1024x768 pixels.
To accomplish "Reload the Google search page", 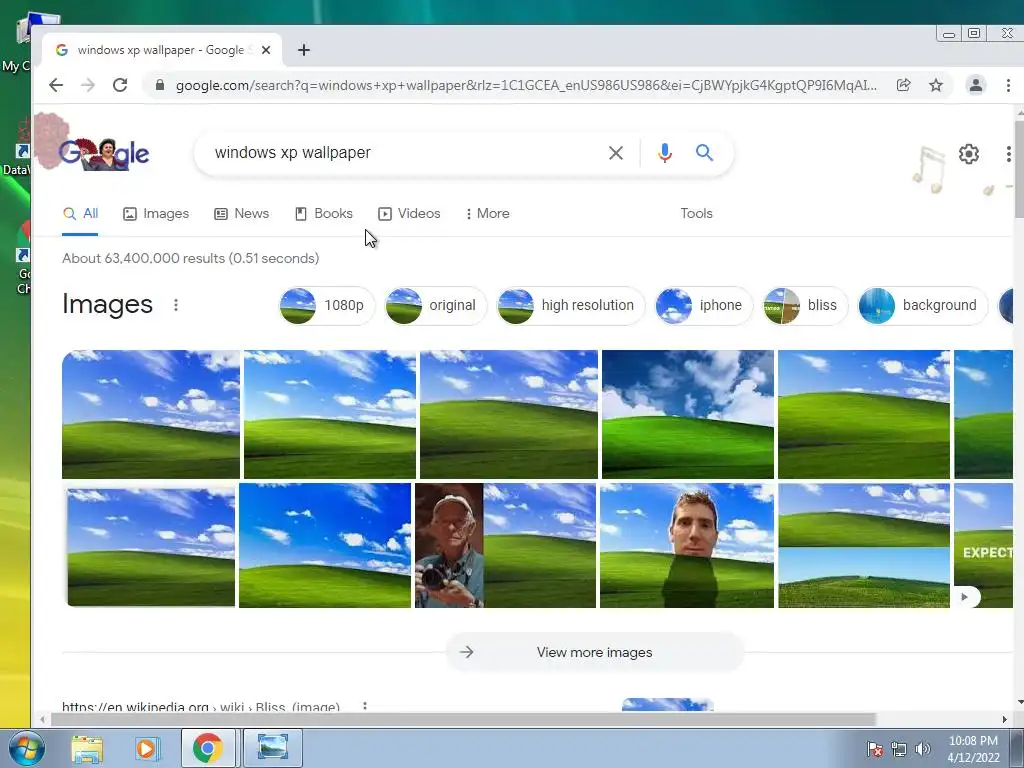I will point(120,85).
